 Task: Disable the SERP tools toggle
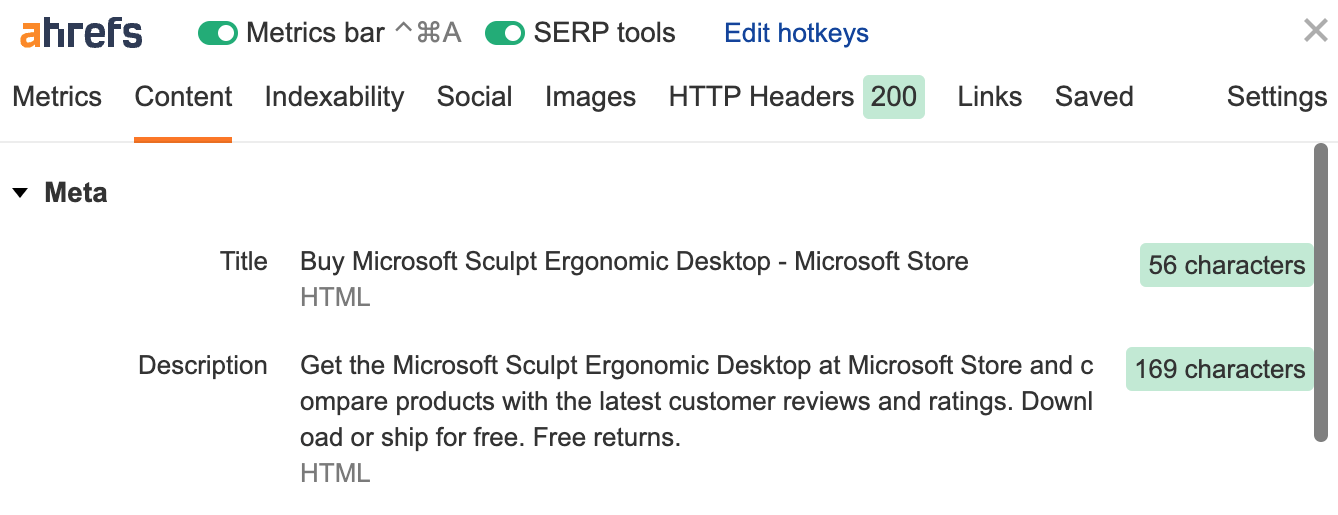click(x=505, y=33)
